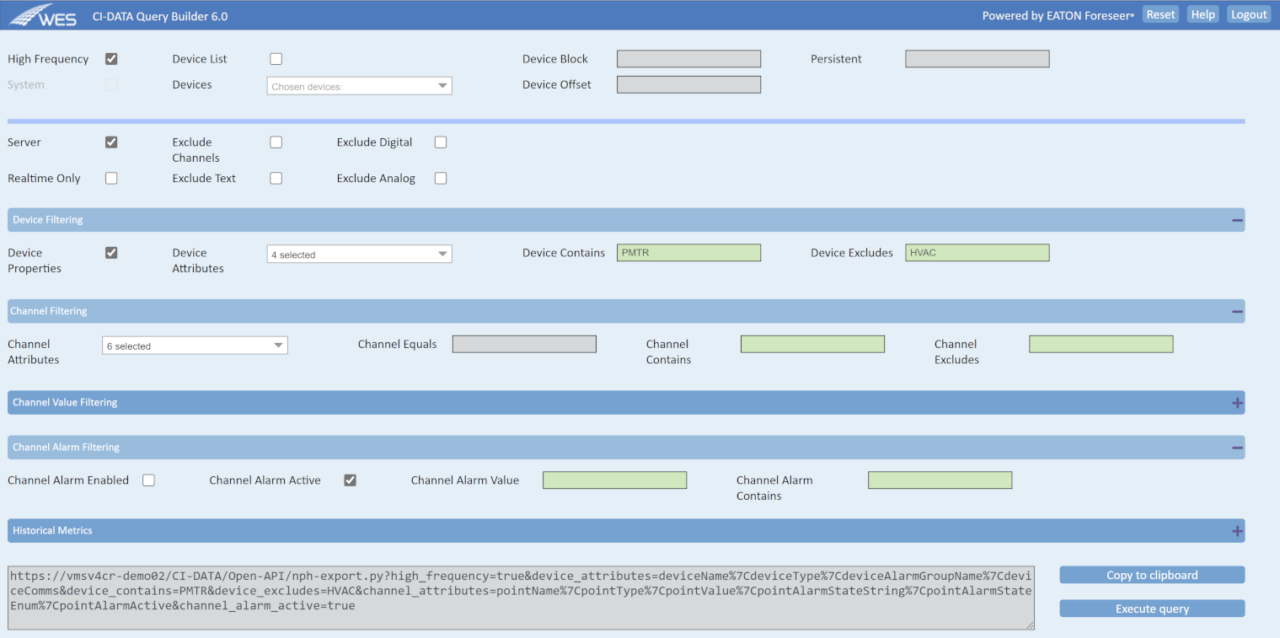The image size is (1280, 638).
Task: Expand the Historical Metrics section
Action: (1237, 530)
